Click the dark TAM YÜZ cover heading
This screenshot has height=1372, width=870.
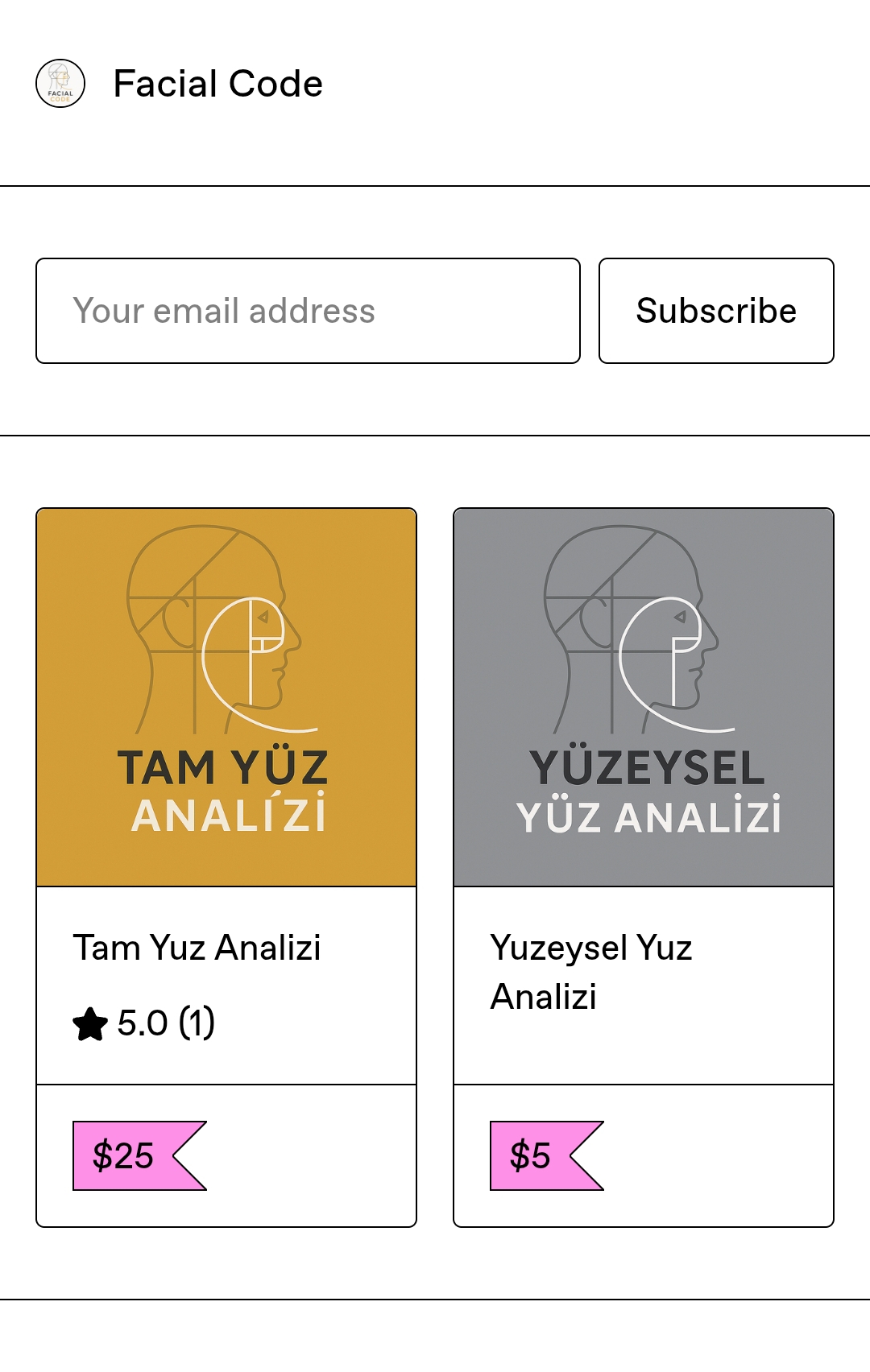(x=223, y=767)
